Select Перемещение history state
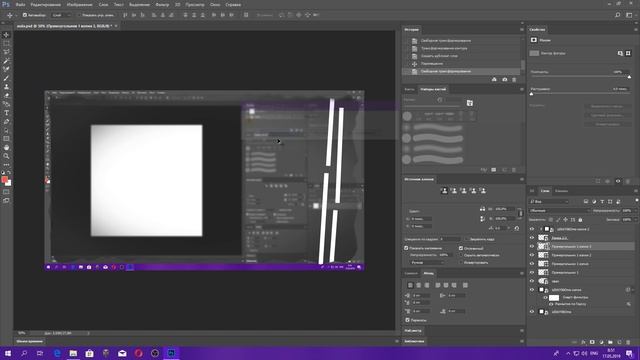Screen dimensions: 640x360 [x=432, y=64]
